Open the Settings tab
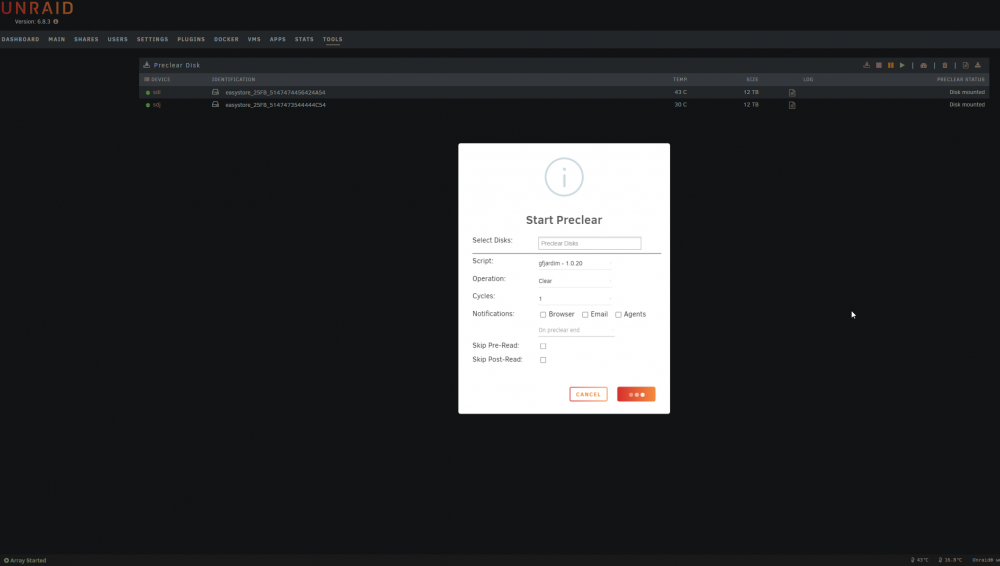 point(152,39)
